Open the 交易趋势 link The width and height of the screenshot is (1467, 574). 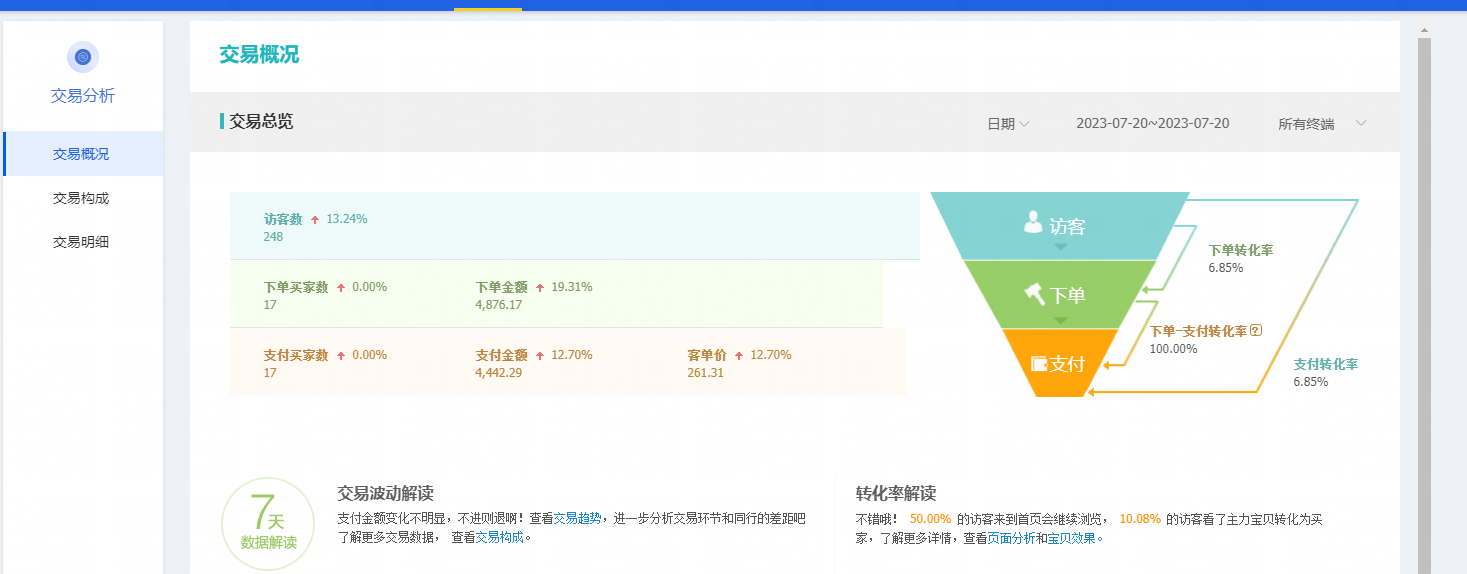pyautogui.click(x=578, y=518)
